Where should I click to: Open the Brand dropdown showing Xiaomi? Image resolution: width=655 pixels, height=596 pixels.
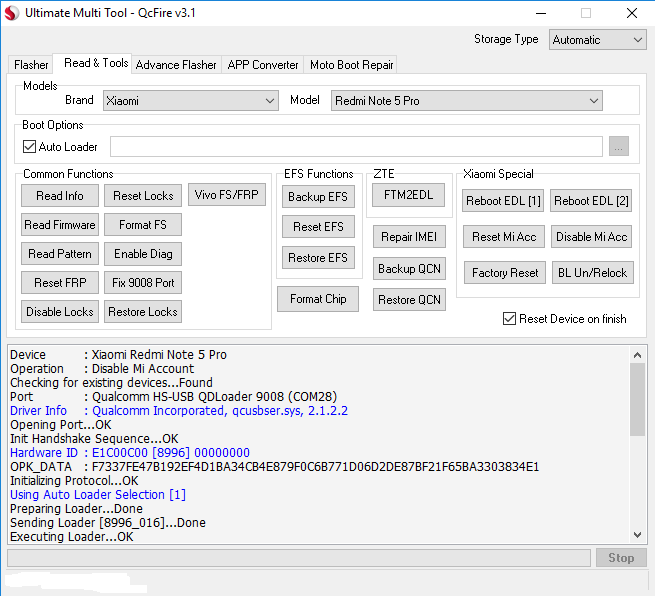pos(190,101)
